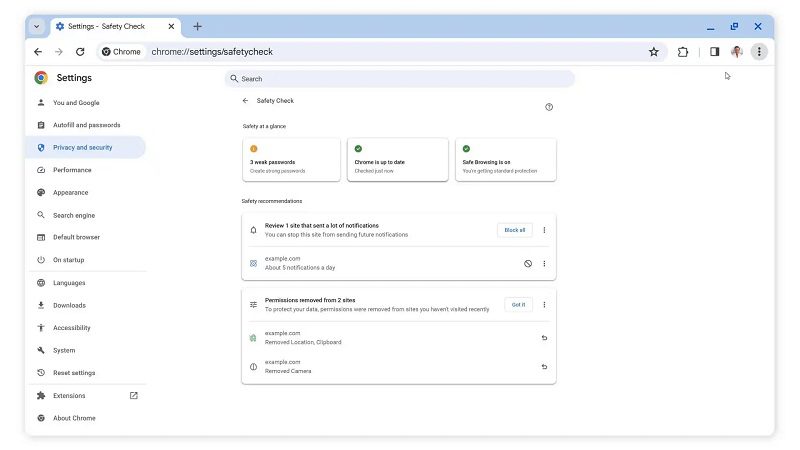Click the Search settings field
This screenshot has width=800, height=450.
tap(399, 79)
